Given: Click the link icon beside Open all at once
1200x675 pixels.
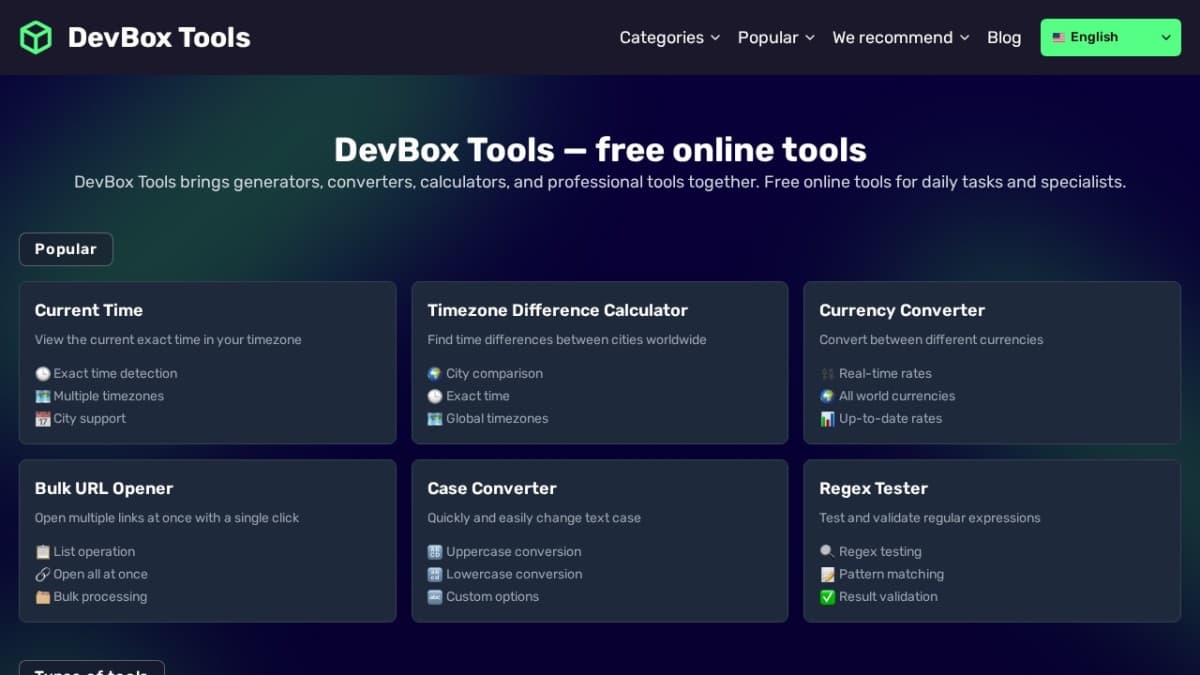Looking at the screenshot, I should (x=41, y=574).
